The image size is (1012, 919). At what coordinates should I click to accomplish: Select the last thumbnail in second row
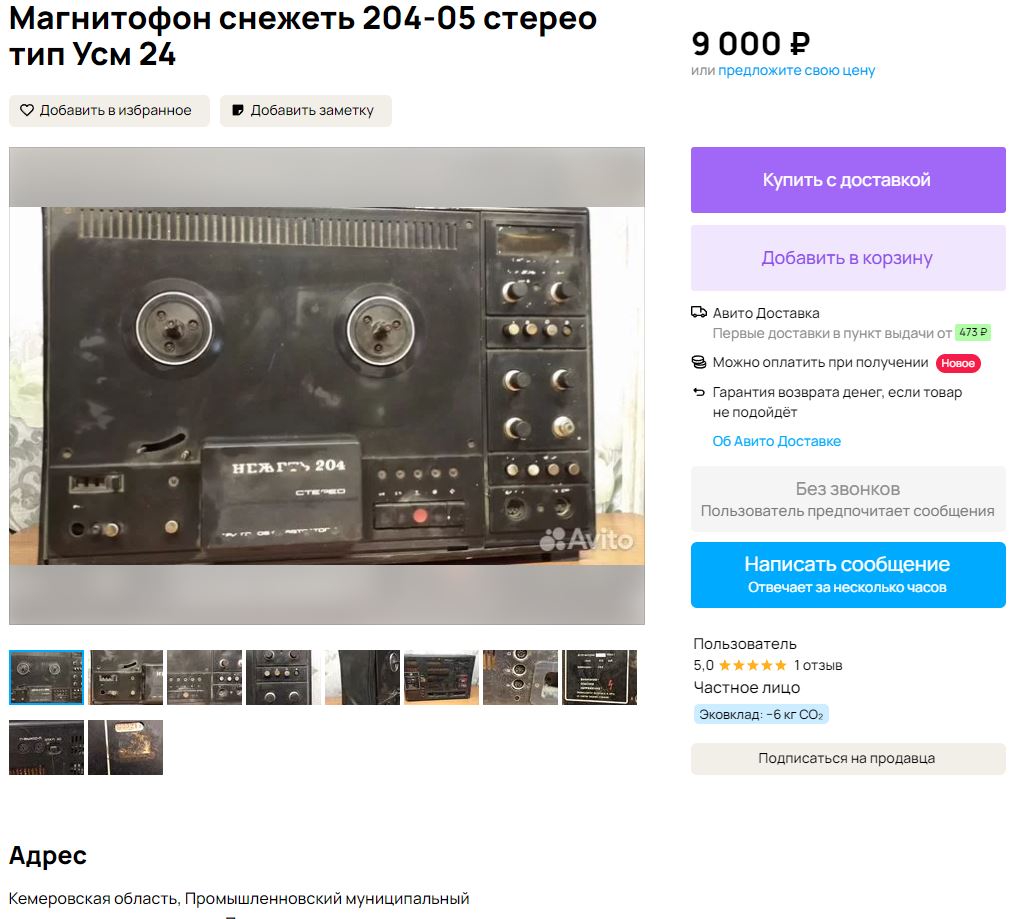click(x=125, y=747)
